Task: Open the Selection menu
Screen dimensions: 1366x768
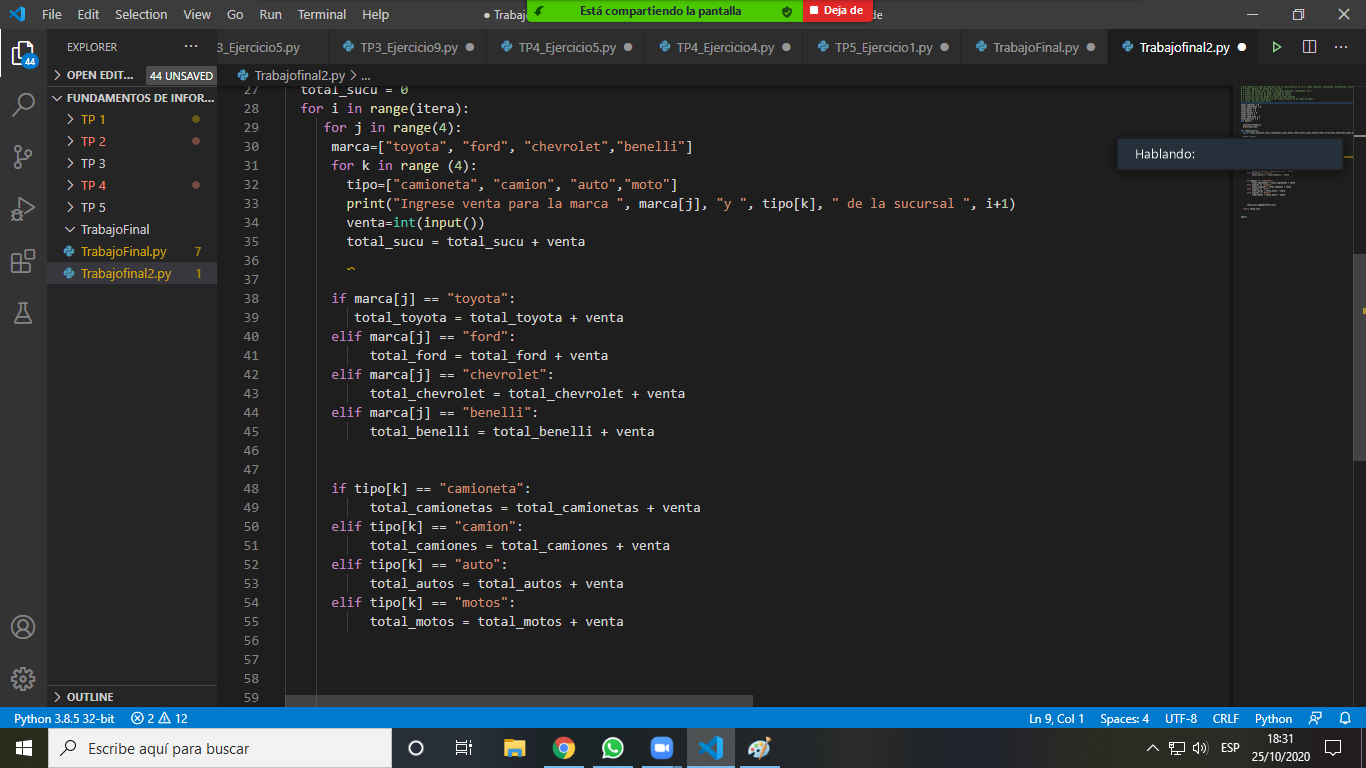Action: tap(141, 14)
